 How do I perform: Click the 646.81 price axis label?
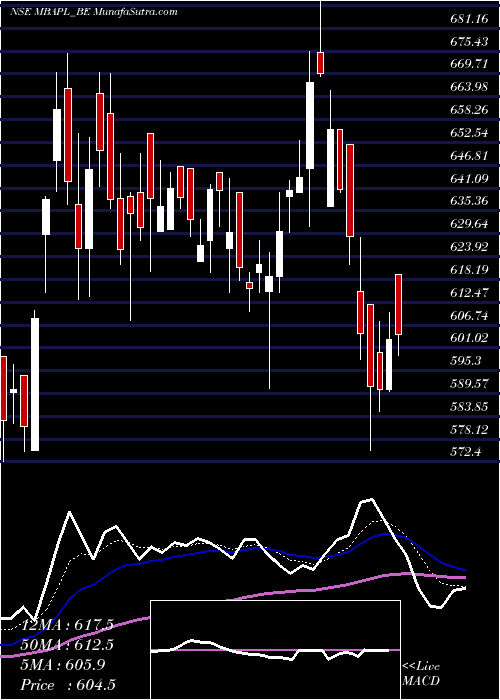click(470, 155)
